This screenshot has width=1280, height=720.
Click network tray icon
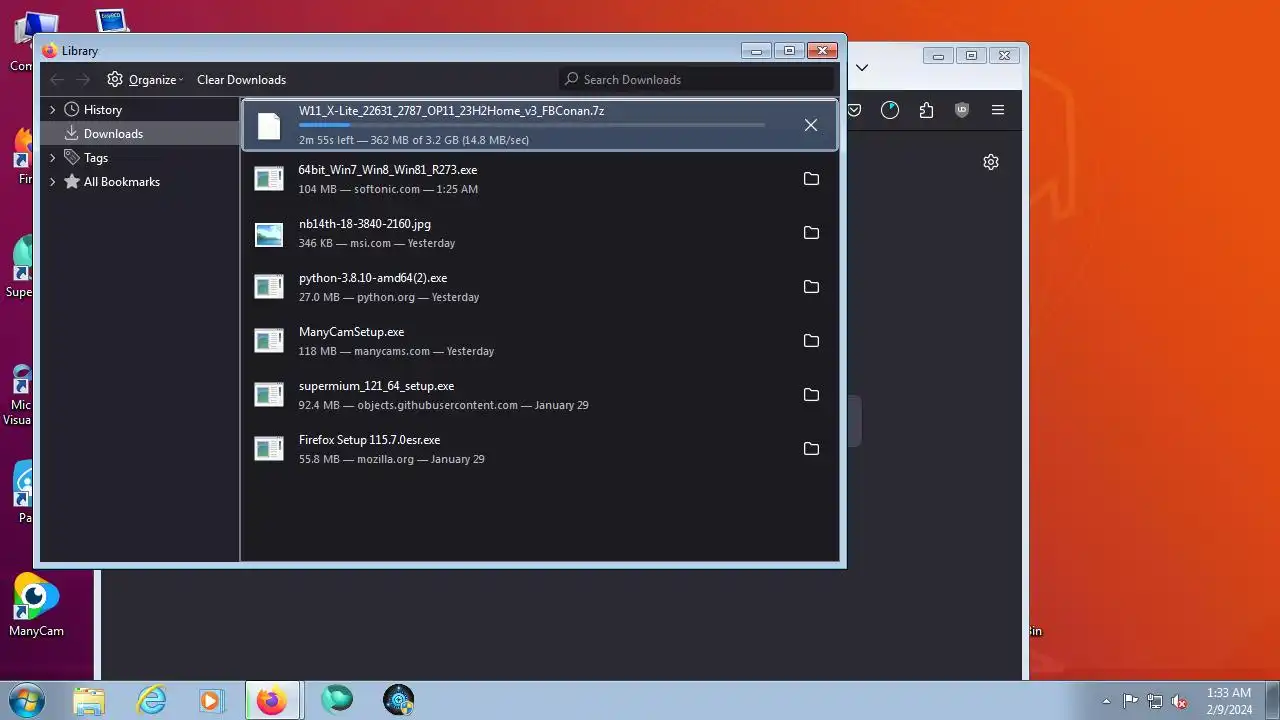point(1155,701)
